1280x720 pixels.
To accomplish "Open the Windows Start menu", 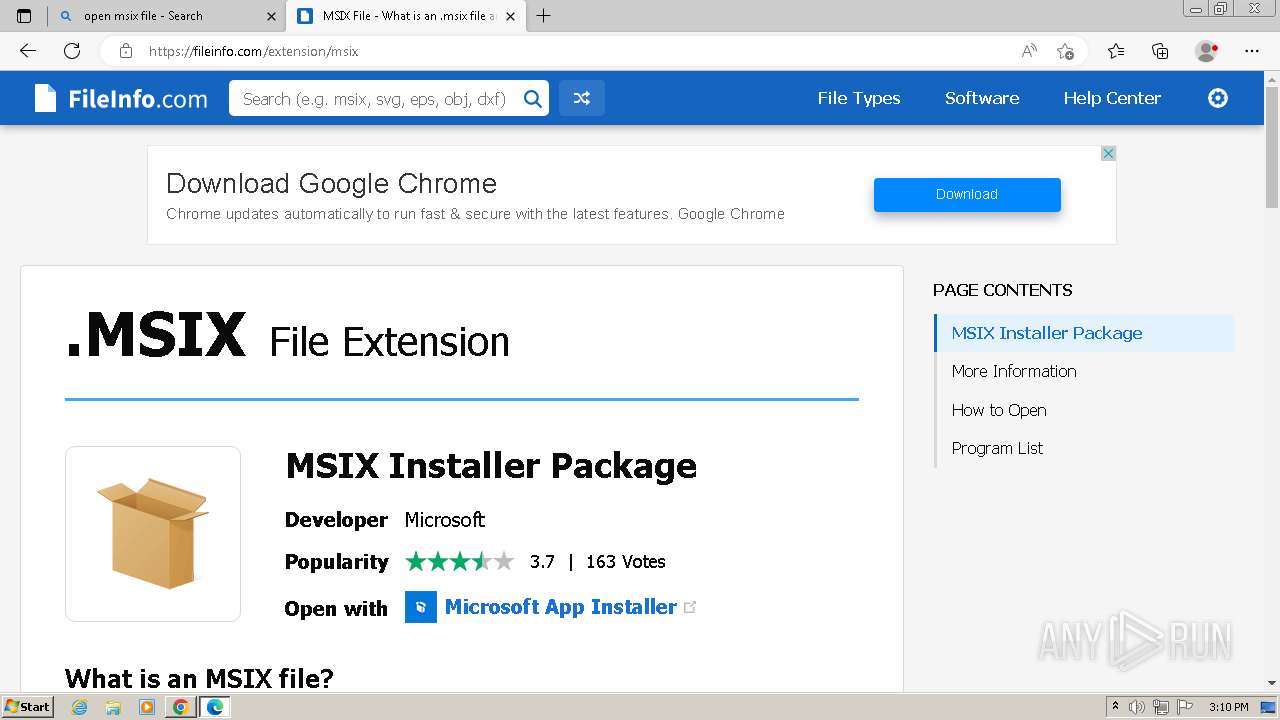I will click(28, 707).
